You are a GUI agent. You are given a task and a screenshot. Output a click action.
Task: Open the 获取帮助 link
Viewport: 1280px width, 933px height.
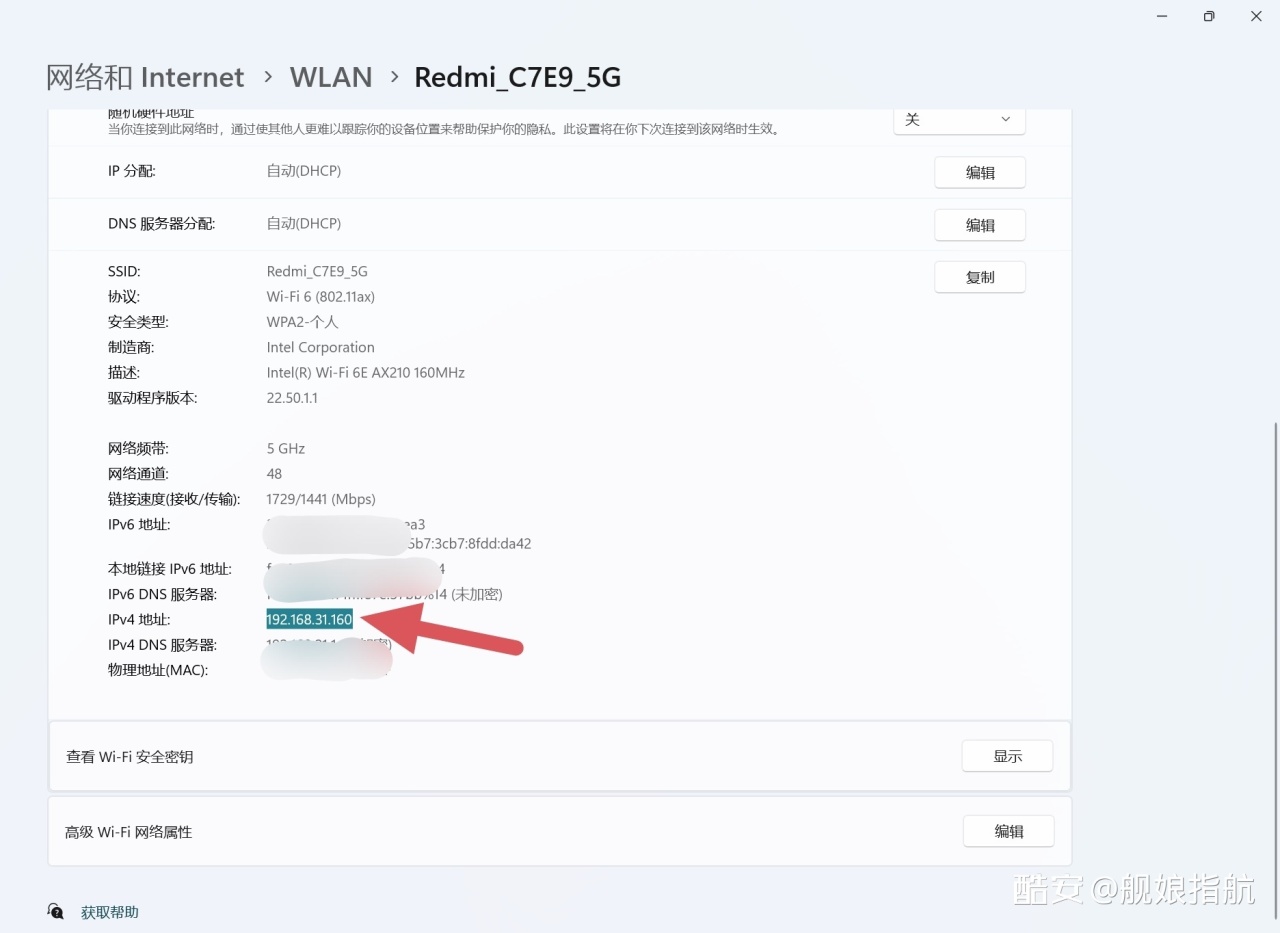[110, 912]
